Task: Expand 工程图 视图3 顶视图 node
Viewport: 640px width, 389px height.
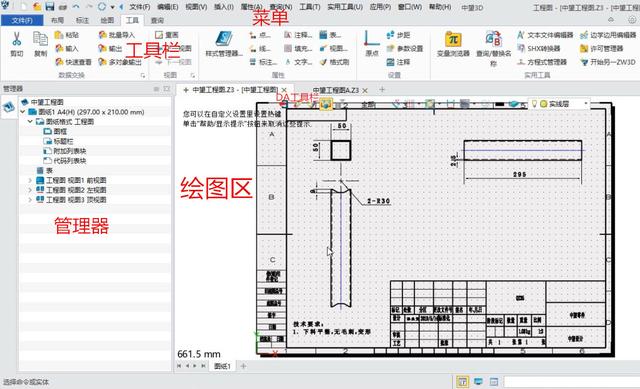Action: point(30,200)
